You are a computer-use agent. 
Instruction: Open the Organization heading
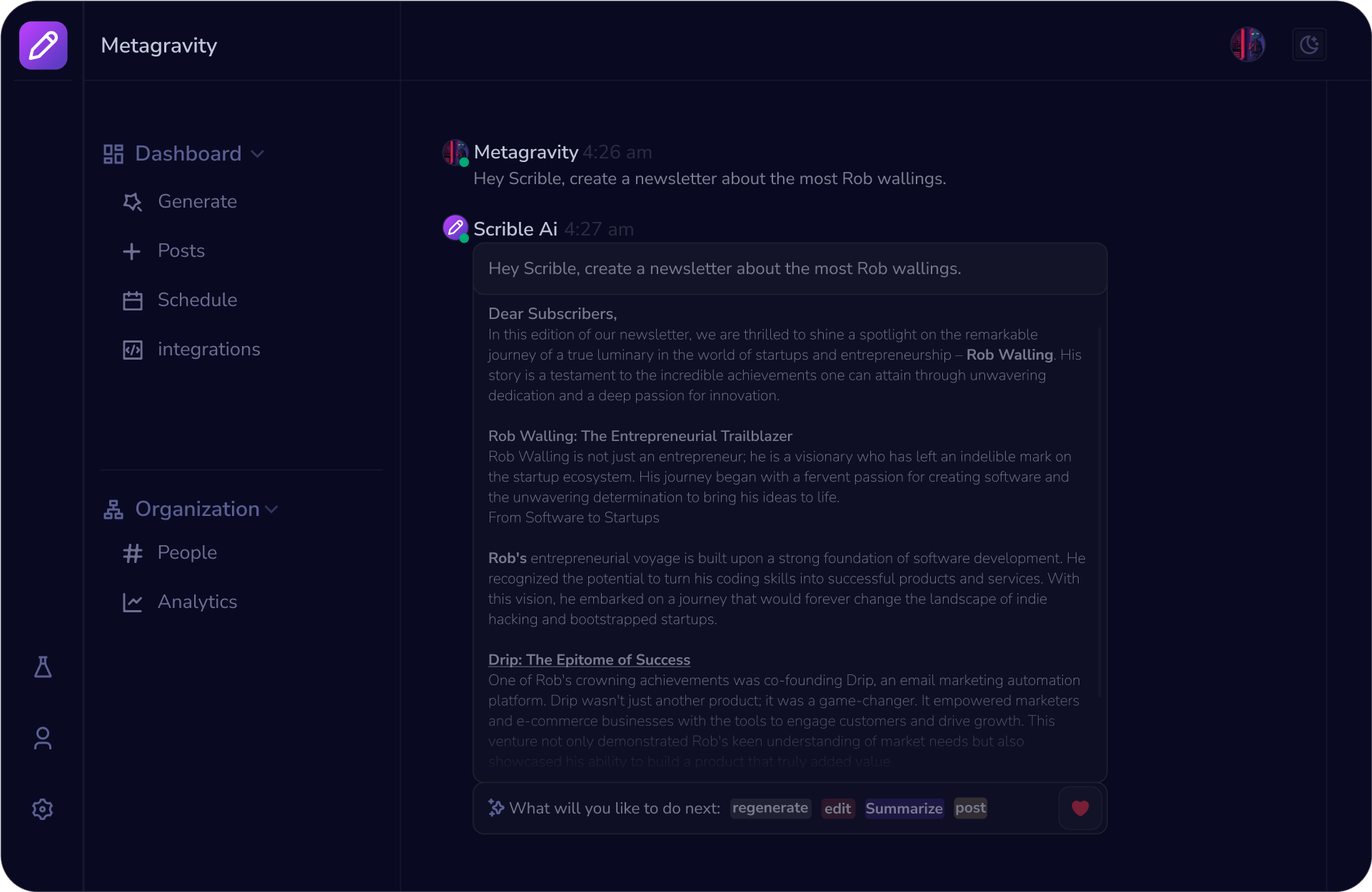(198, 509)
